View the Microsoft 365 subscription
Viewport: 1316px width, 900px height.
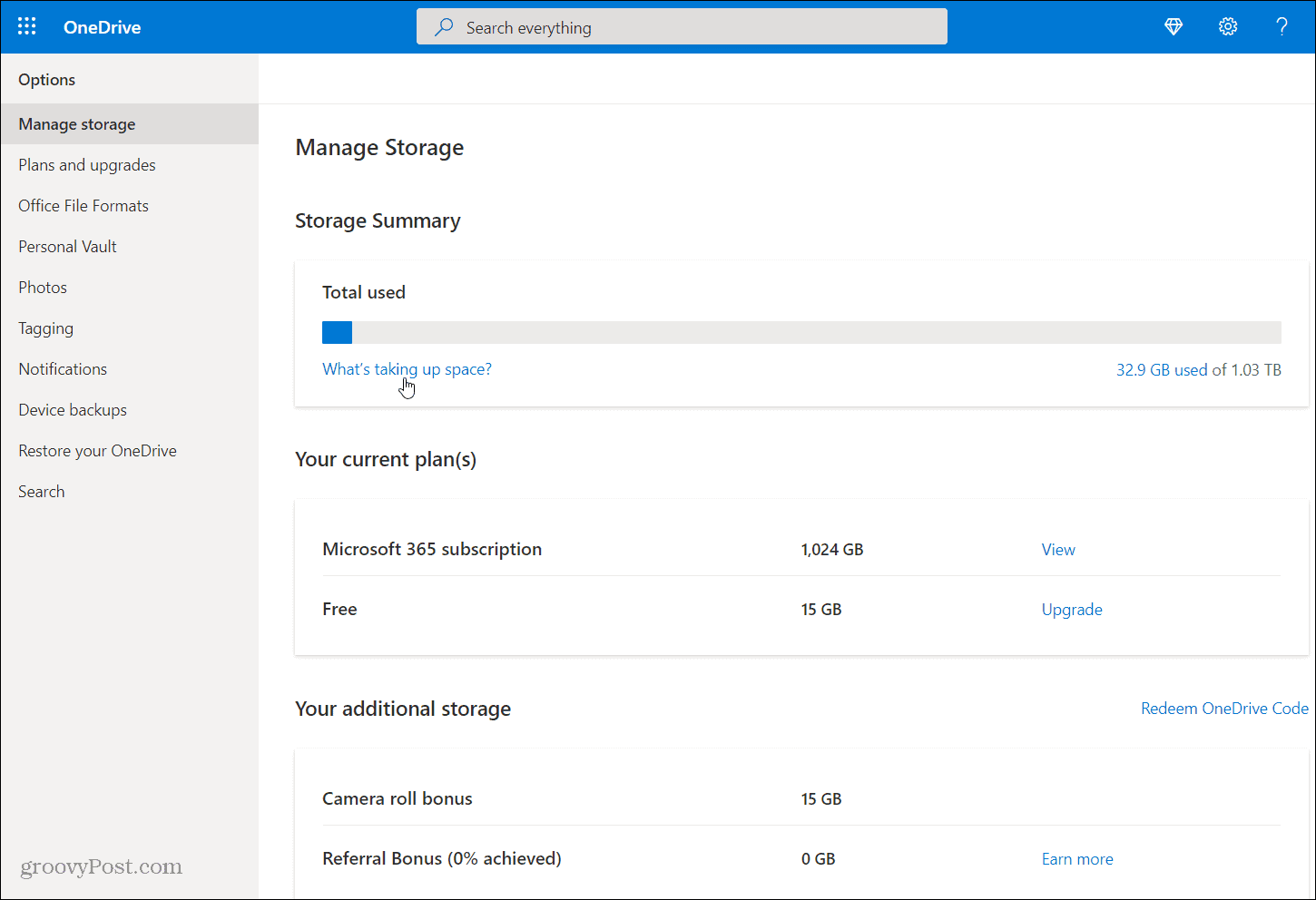[1058, 550]
